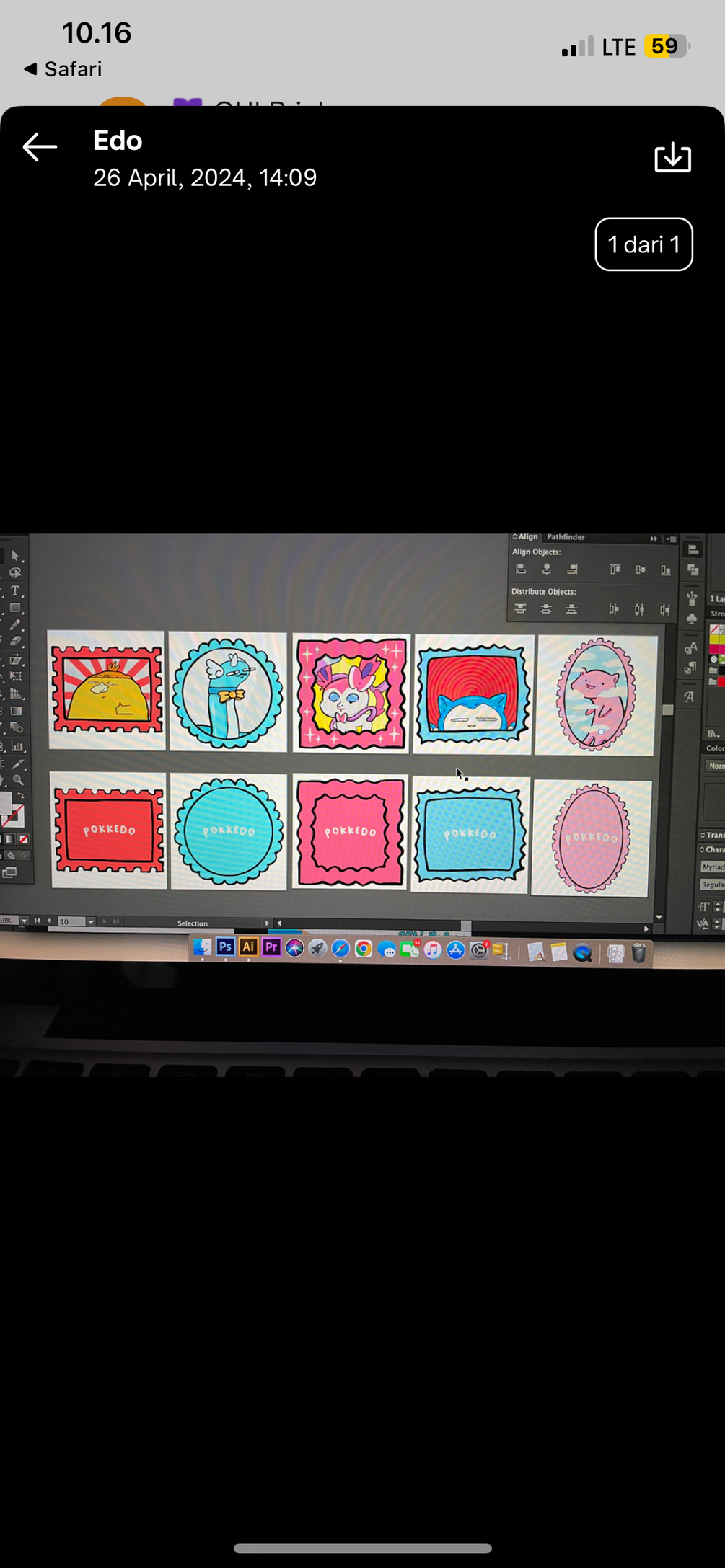725x1568 pixels.
Task: Open the Character Styles panel icon
Action: coord(690,647)
